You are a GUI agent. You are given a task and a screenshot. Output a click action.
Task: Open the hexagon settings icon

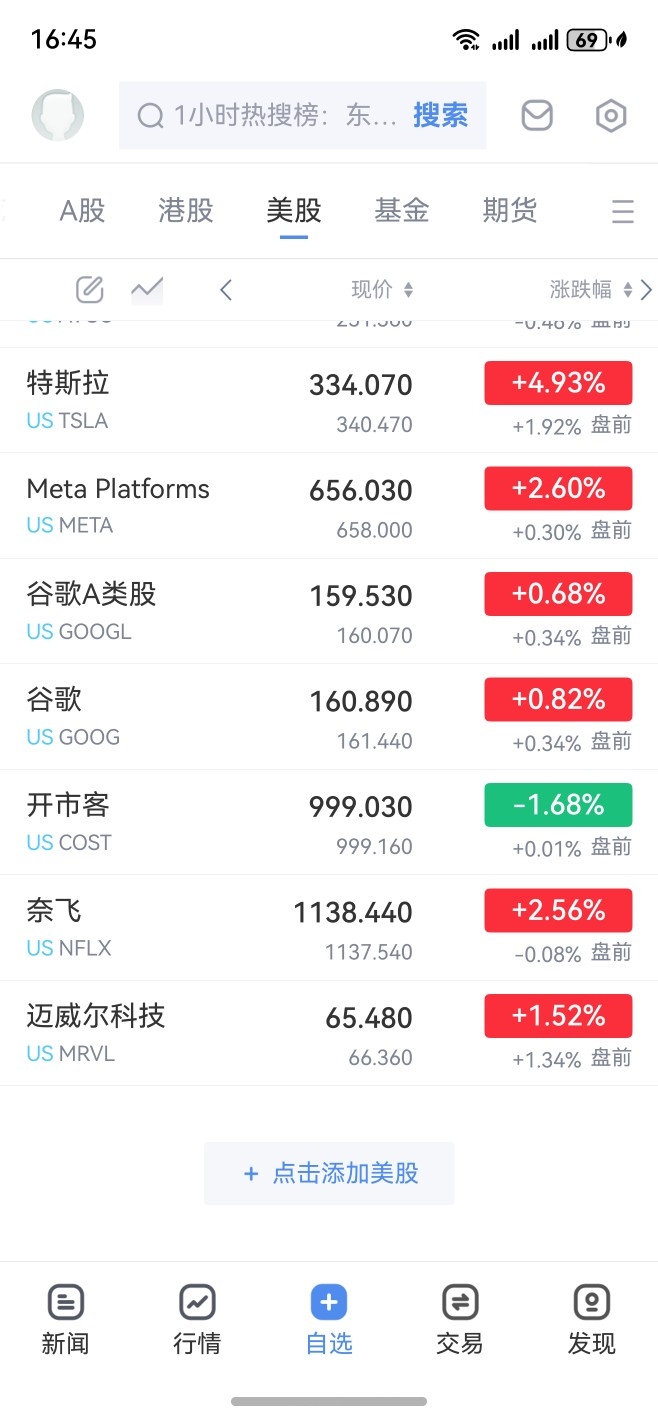point(610,116)
